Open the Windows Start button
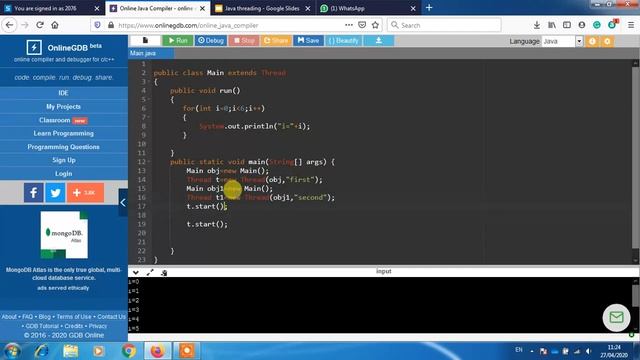Screen dimensions: 640x360 point(12,351)
